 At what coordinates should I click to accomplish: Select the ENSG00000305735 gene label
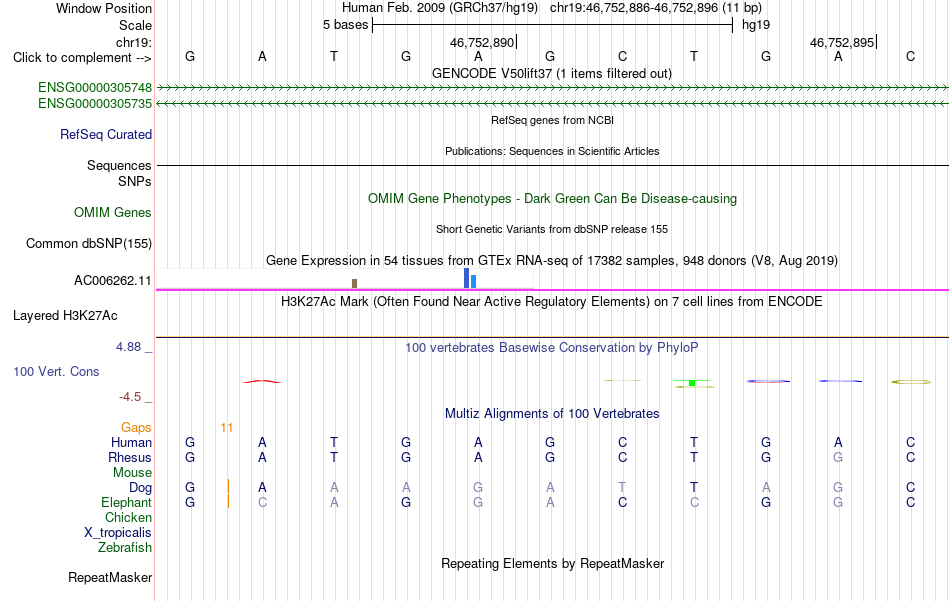tap(95, 104)
